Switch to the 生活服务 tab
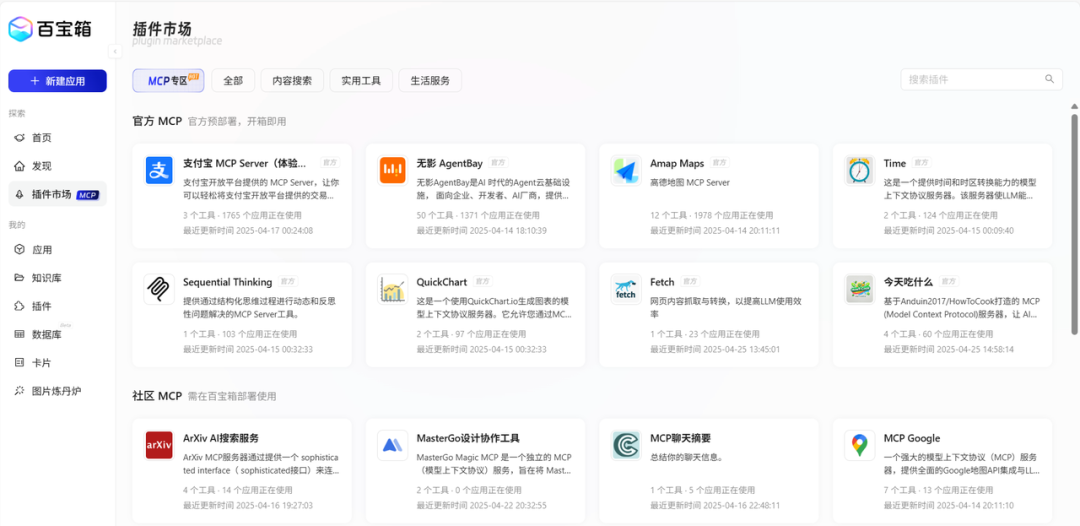 pos(430,81)
